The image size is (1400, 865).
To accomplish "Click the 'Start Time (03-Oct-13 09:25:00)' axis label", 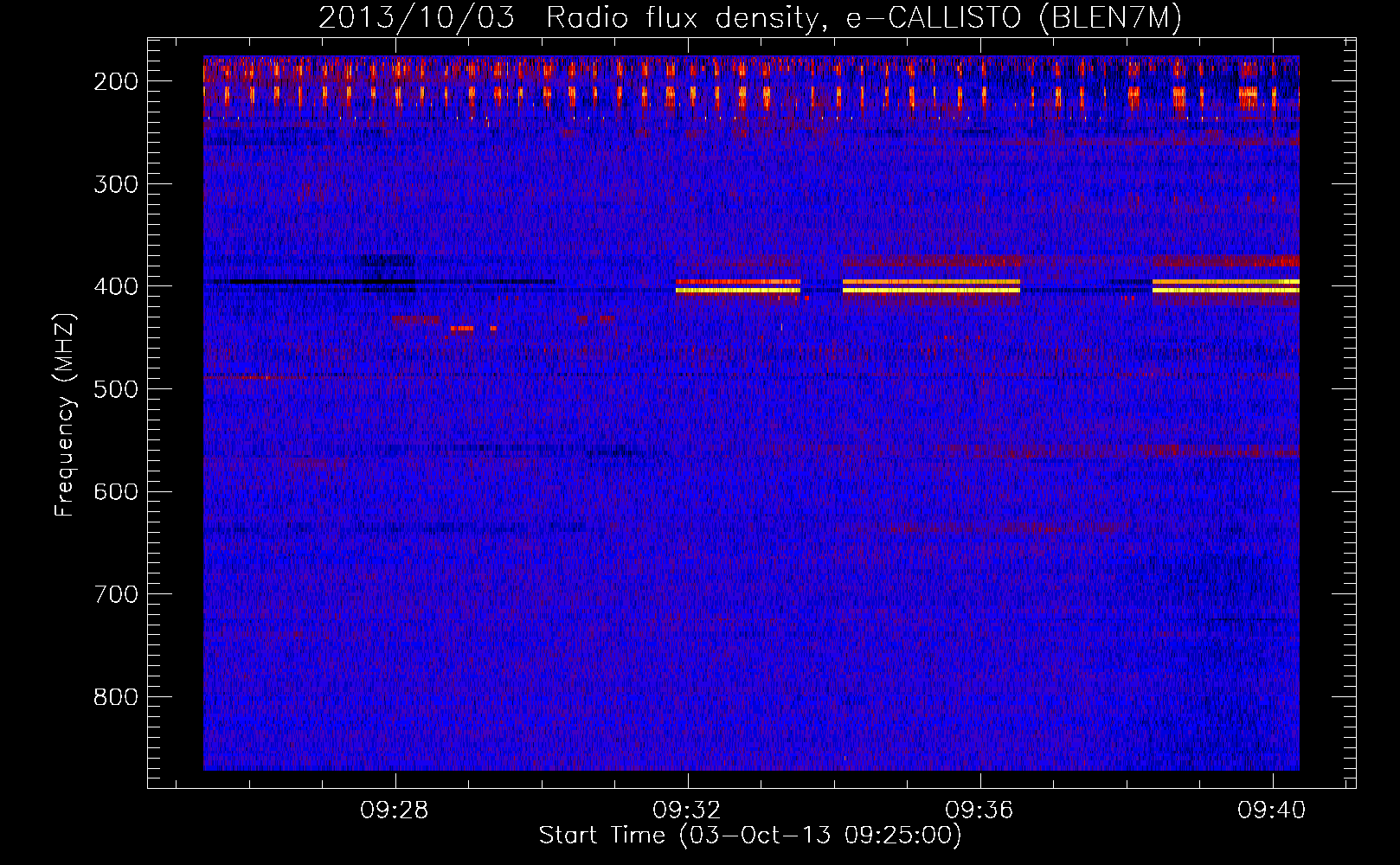I will pyautogui.click(x=749, y=836).
